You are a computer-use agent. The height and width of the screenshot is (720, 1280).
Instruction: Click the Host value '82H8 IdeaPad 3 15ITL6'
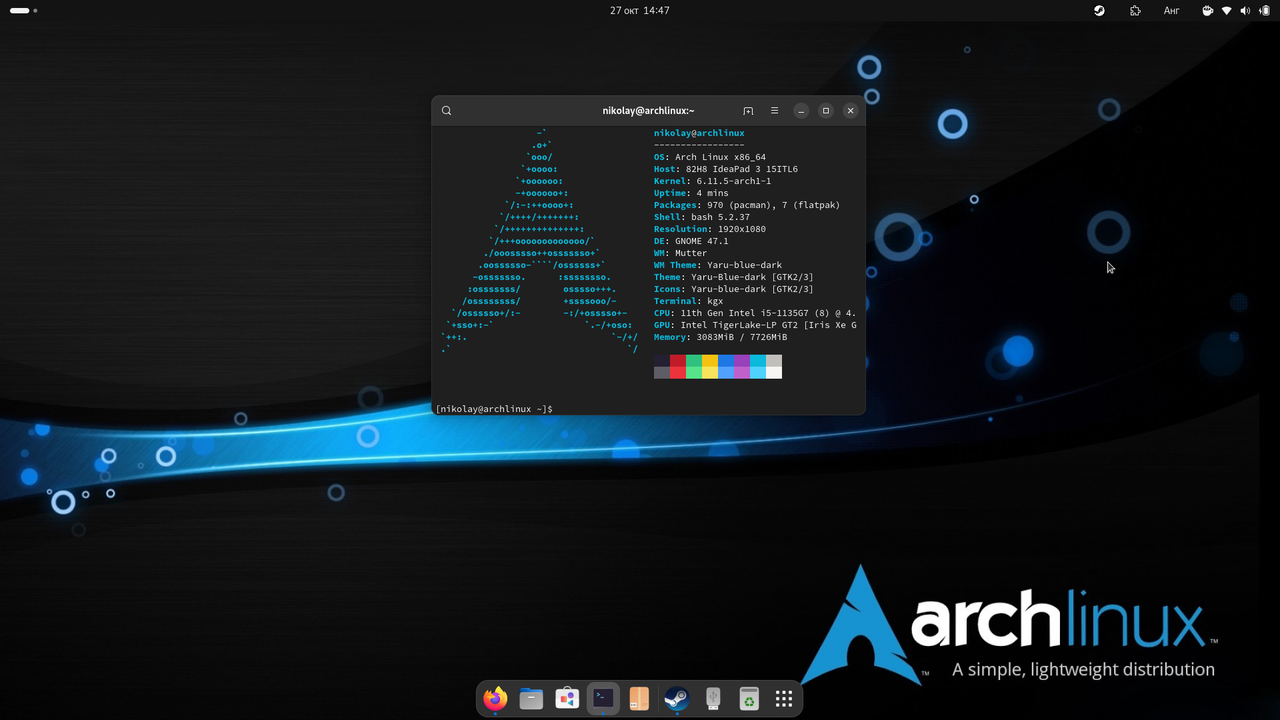(x=741, y=169)
